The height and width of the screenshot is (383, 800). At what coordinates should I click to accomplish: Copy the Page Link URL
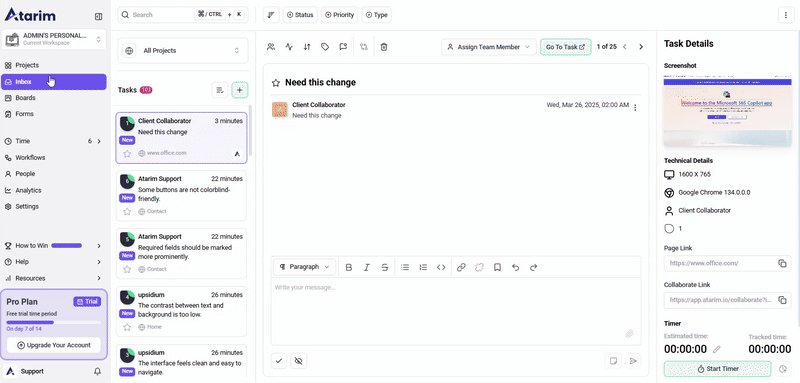click(782, 263)
